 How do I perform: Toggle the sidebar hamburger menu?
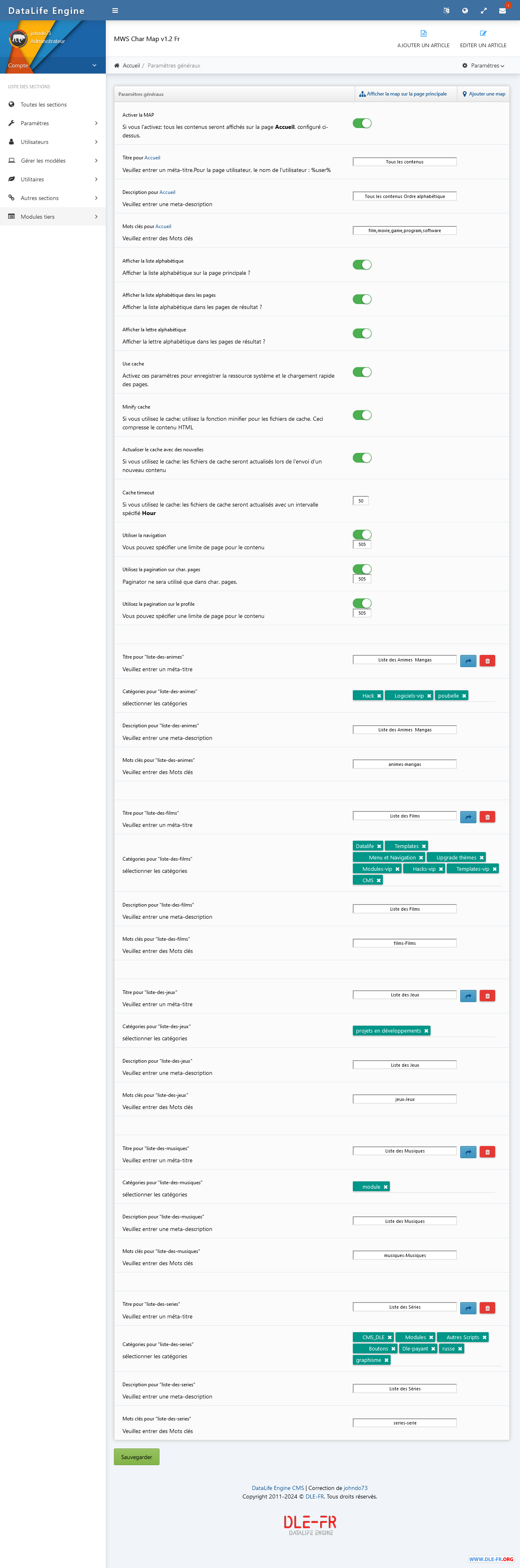(115, 10)
